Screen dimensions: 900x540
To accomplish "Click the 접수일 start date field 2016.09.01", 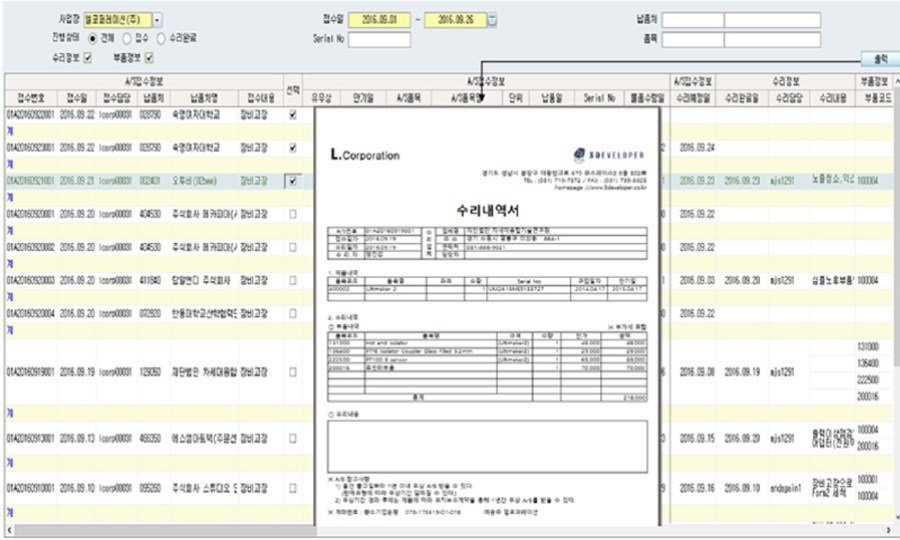I will (379, 20).
